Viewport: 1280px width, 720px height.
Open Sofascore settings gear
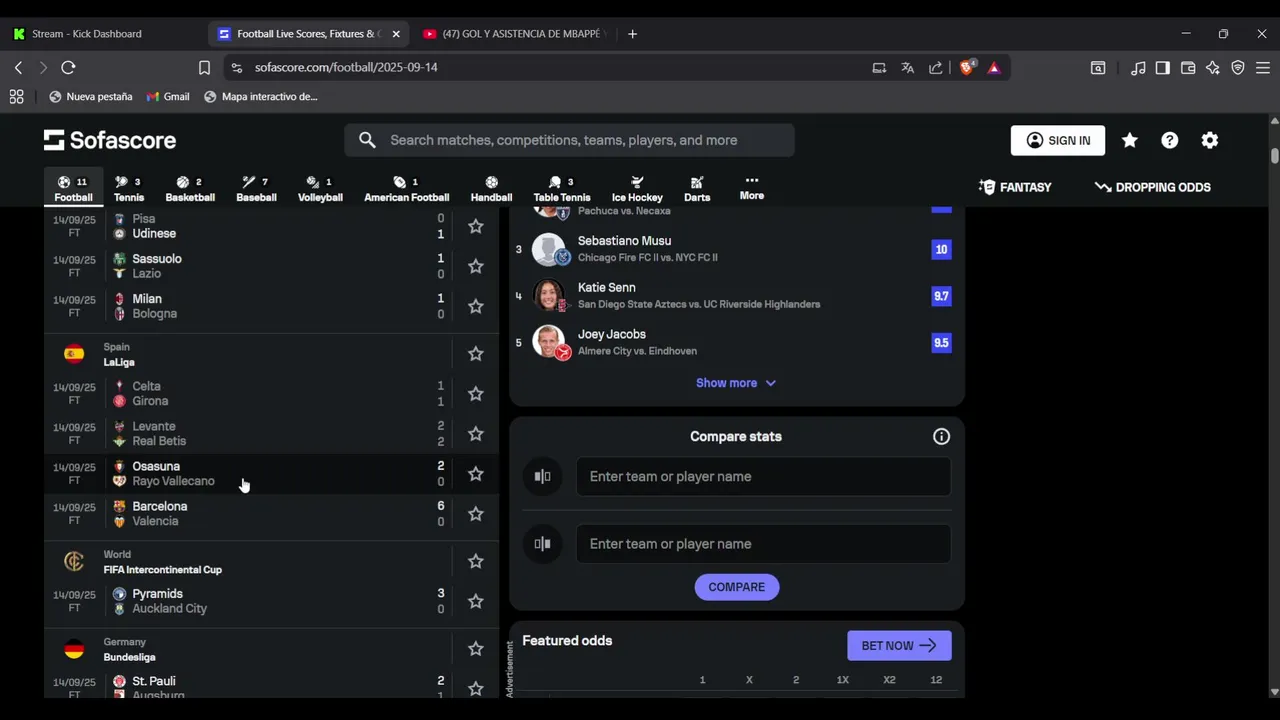click(x=1210, y=140)
